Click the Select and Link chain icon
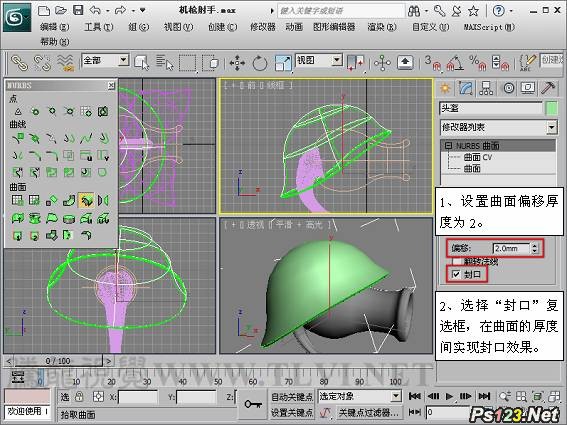This screenshot has width=567, height=425. [x=19, y=63]
